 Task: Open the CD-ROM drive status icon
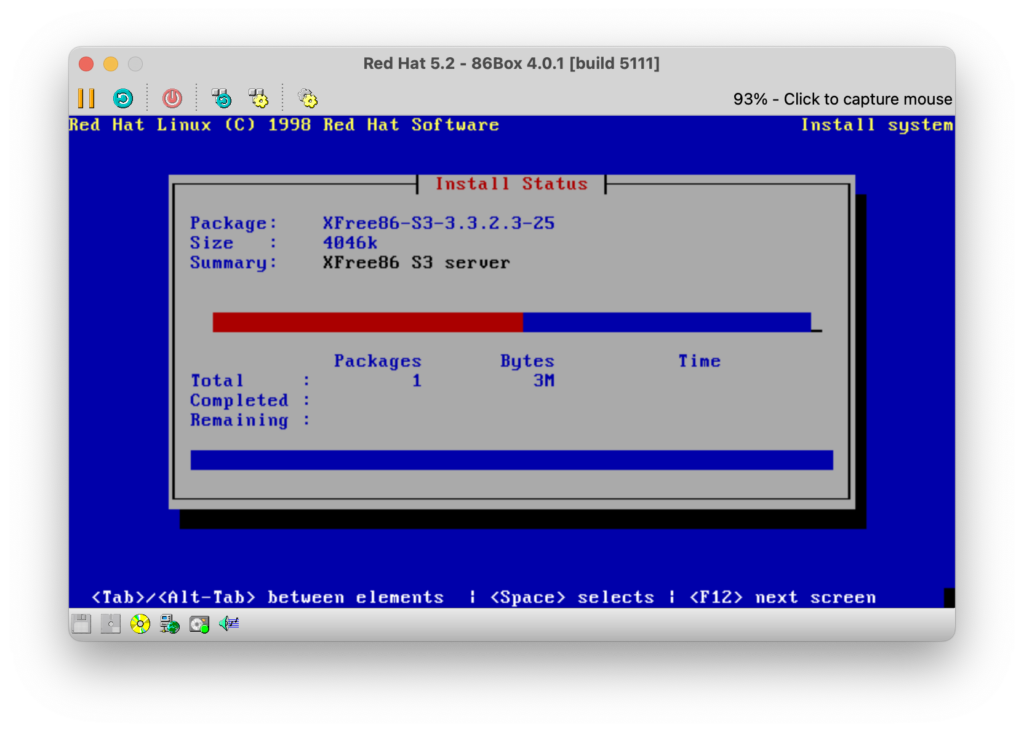(140, 624)
